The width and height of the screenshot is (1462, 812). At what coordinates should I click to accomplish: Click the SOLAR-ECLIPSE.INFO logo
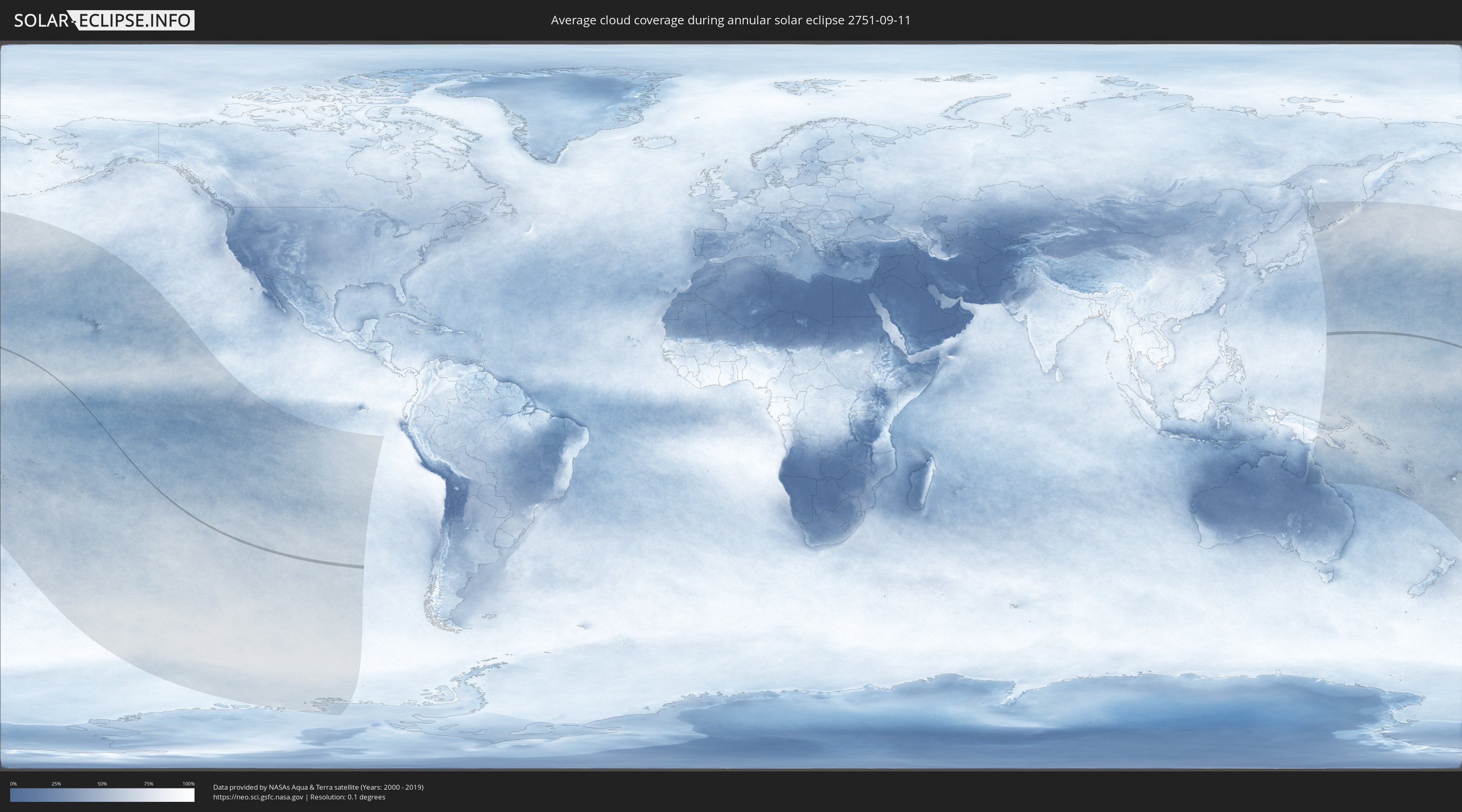(x=104, y=20)
